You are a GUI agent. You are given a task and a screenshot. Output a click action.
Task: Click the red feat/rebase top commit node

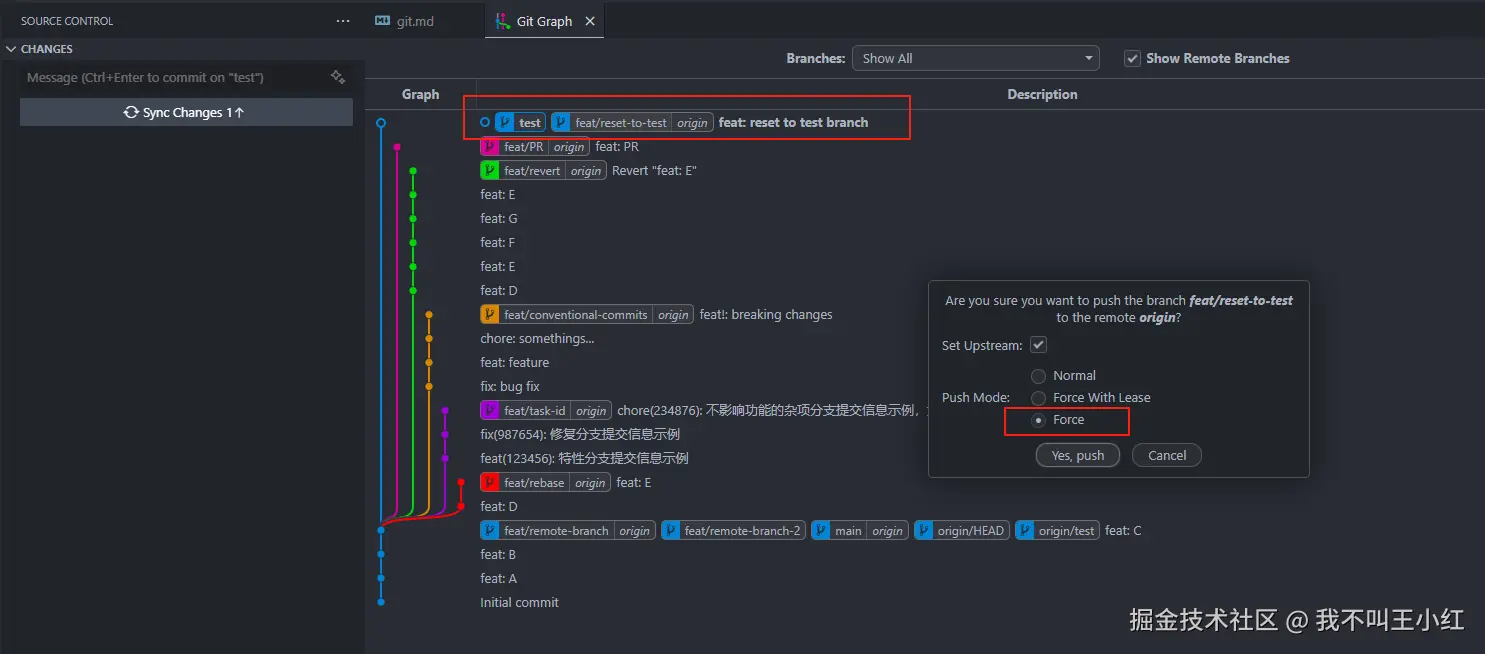click(461, 482)
